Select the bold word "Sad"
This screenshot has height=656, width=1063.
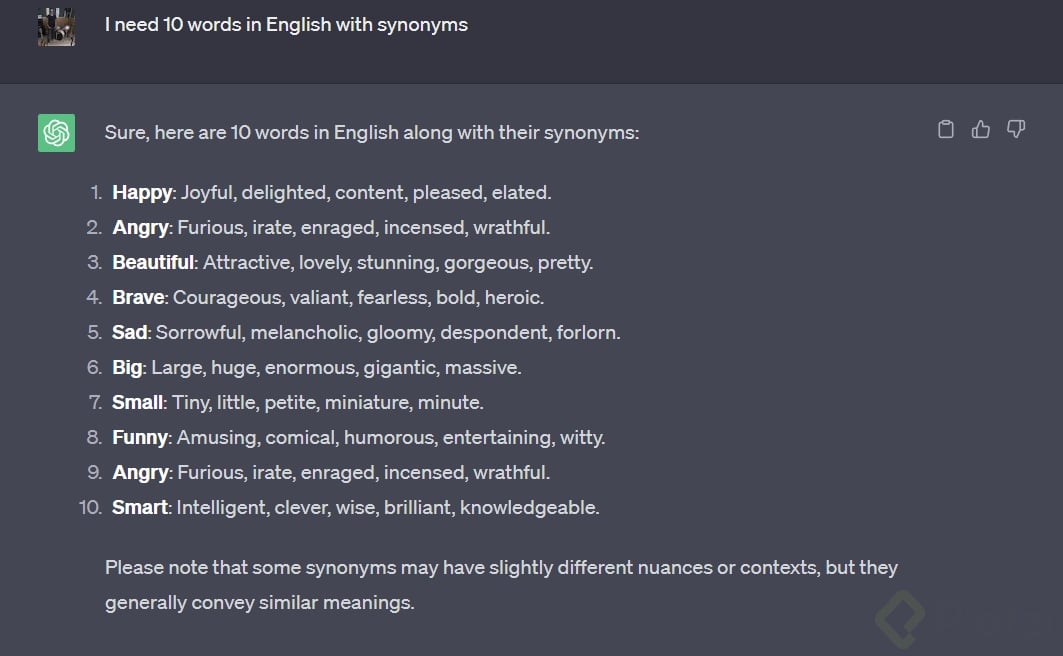click(x=130, y=332)
